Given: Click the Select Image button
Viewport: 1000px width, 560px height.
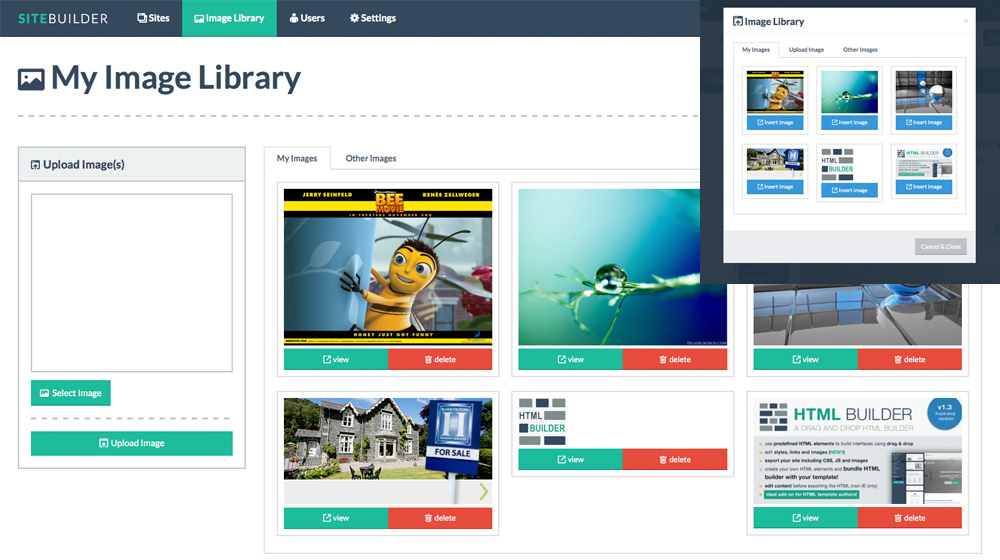Looking at the screenshot, I should click(x=71, y=393).
